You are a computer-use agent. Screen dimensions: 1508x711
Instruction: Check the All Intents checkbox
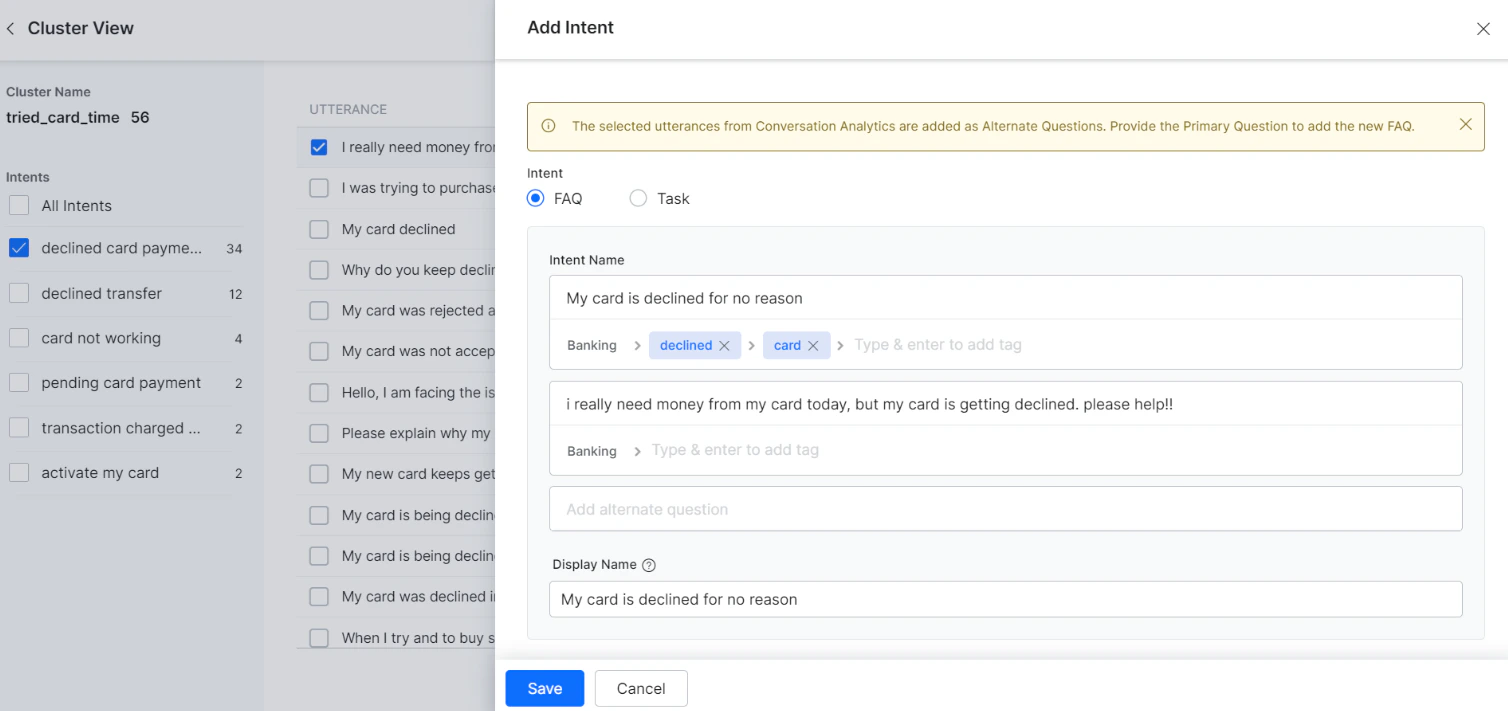coord(17,205)
